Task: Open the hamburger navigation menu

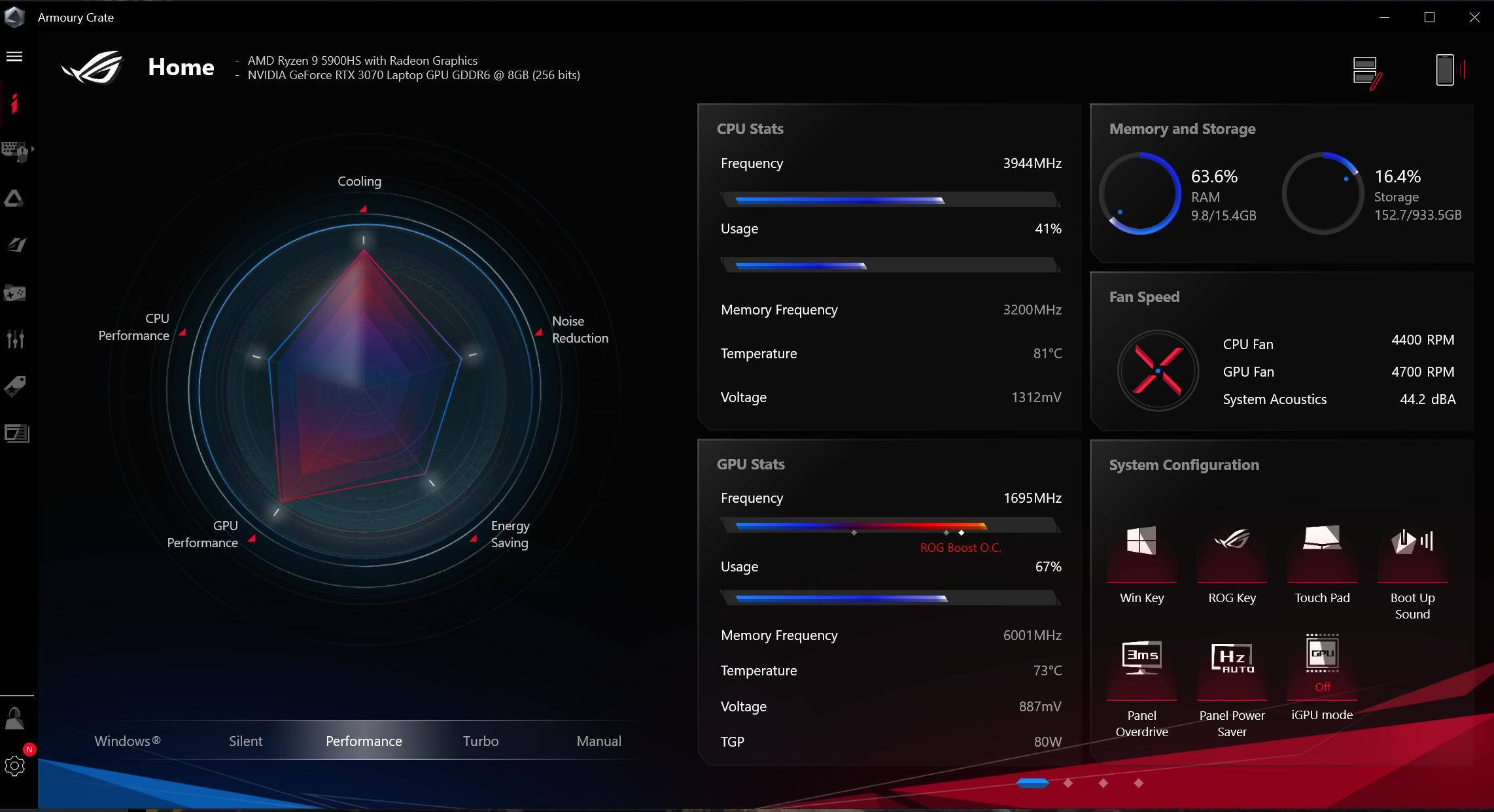Action: [14, 57]
